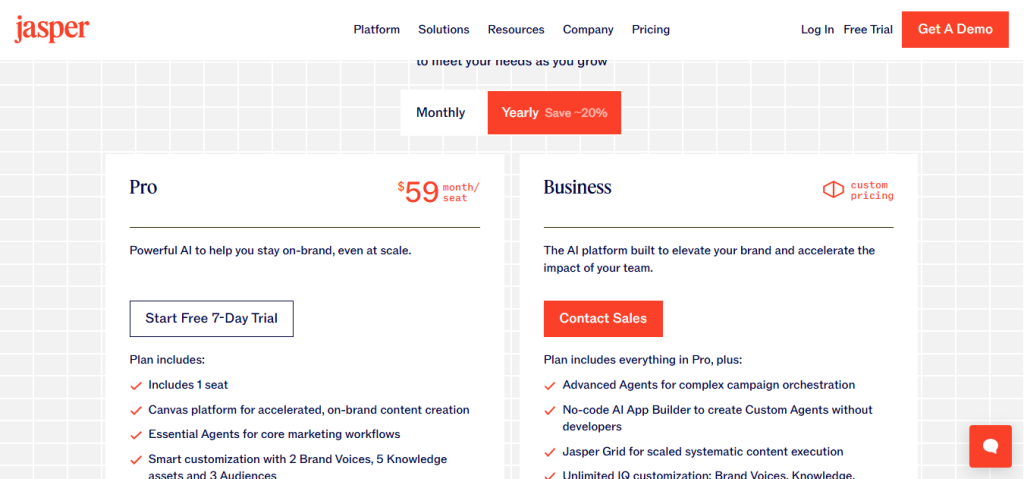Click the Log In link
Image resolution: width=1024 pixels, height=479 pixels.
pos(817,30)
